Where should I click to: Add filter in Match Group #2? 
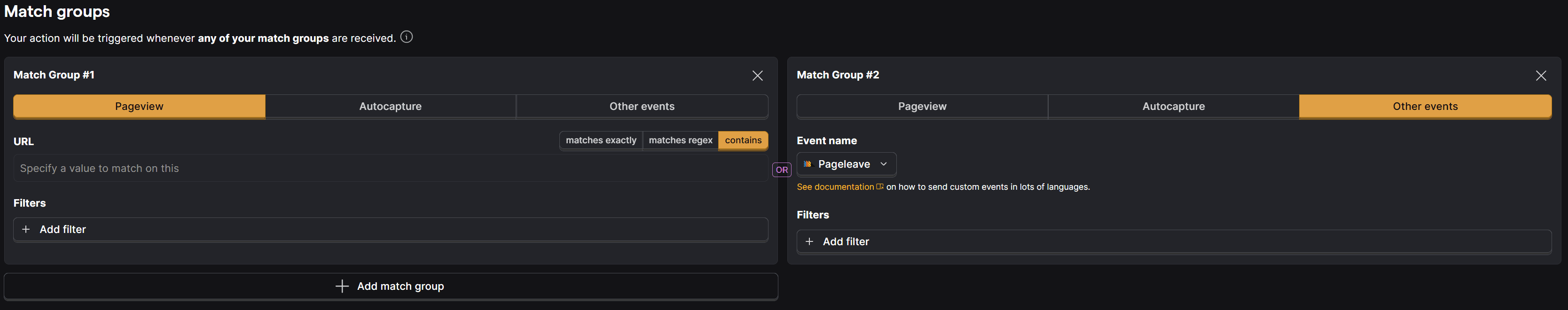click(x=1174, y=242)
